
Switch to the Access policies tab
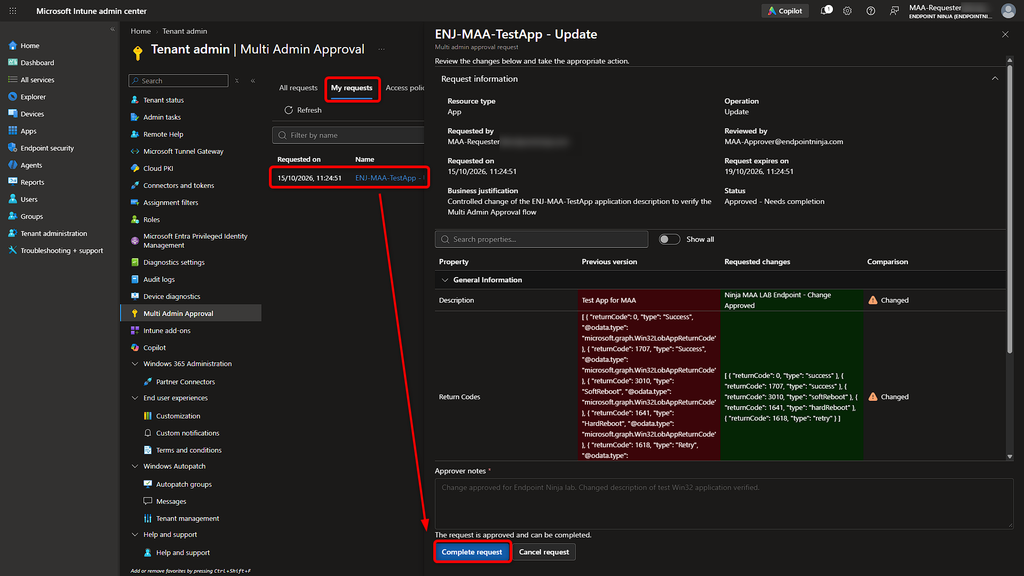[404, 88]
